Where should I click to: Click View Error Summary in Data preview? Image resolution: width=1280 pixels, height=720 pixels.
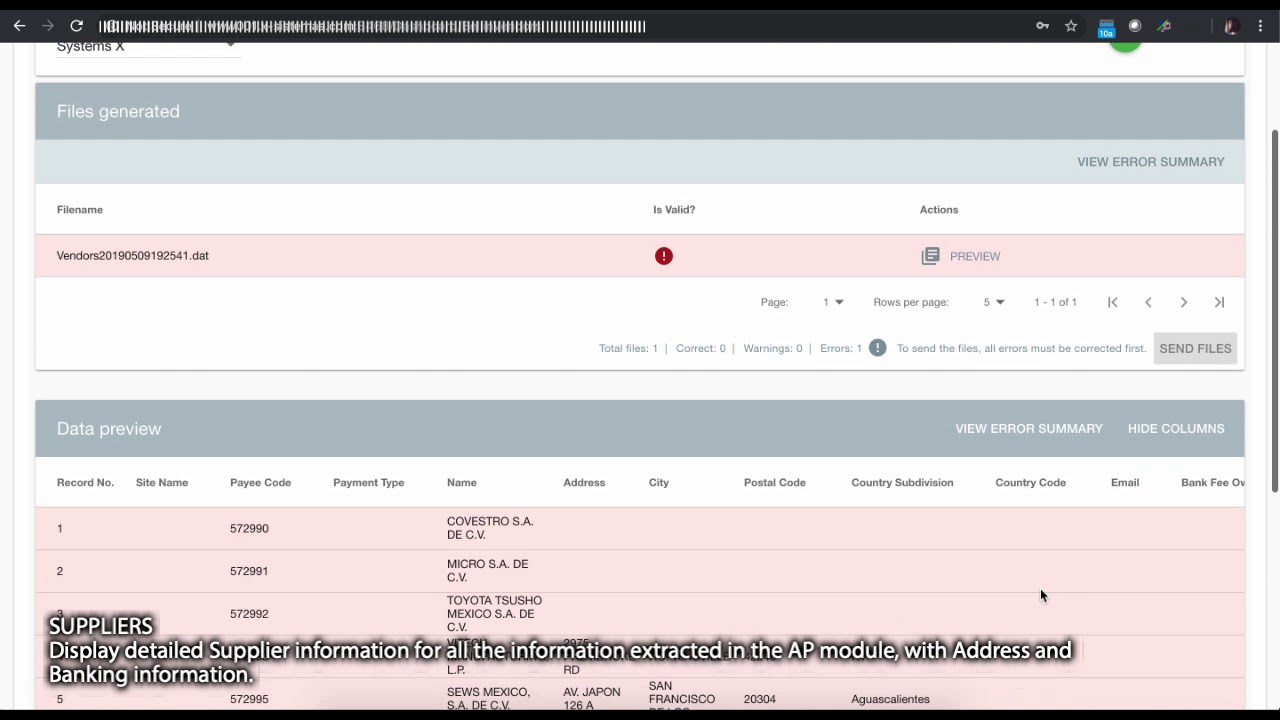coord(1029,429)
